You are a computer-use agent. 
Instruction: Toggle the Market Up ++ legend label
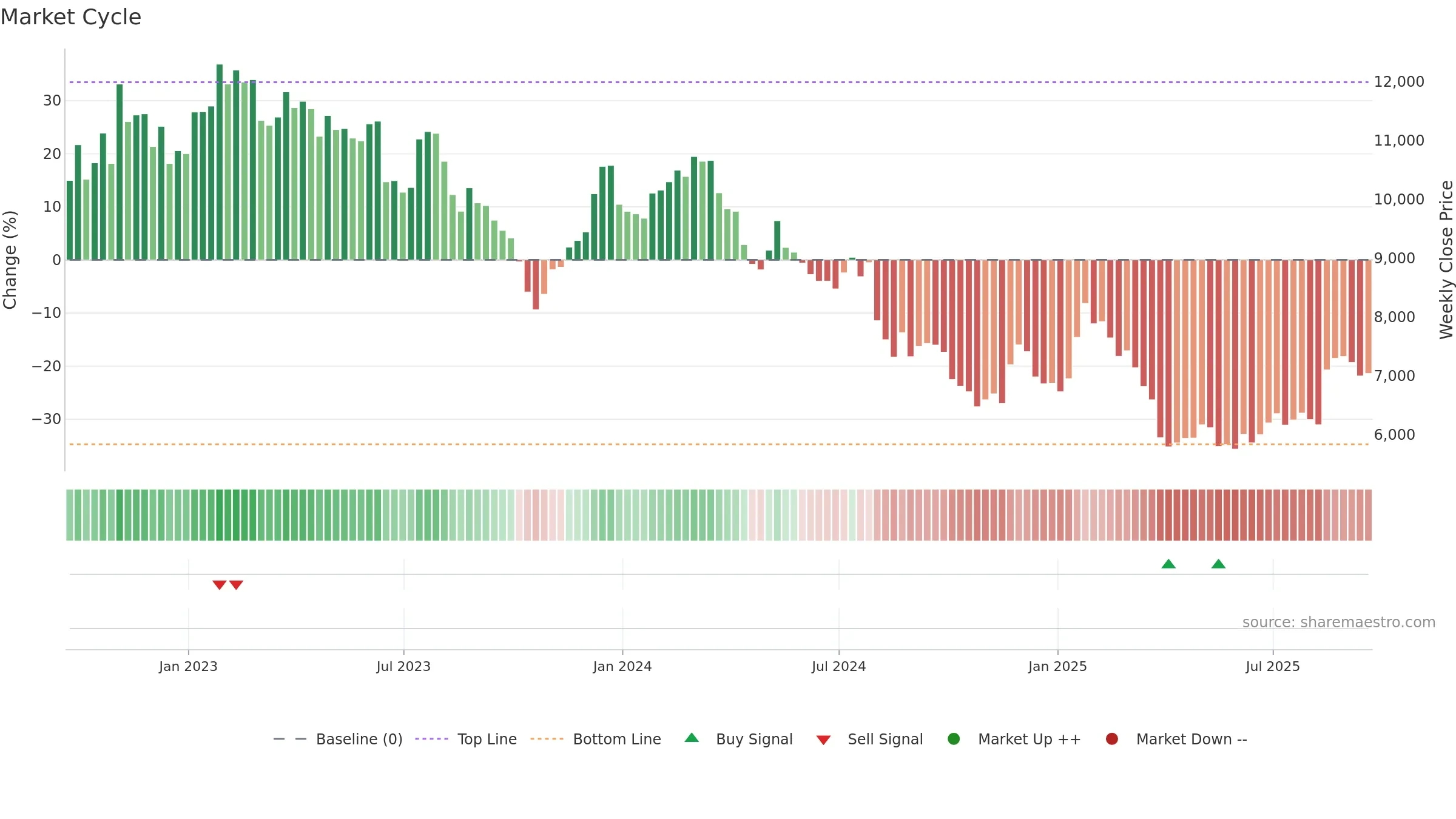pos(1030,740)
